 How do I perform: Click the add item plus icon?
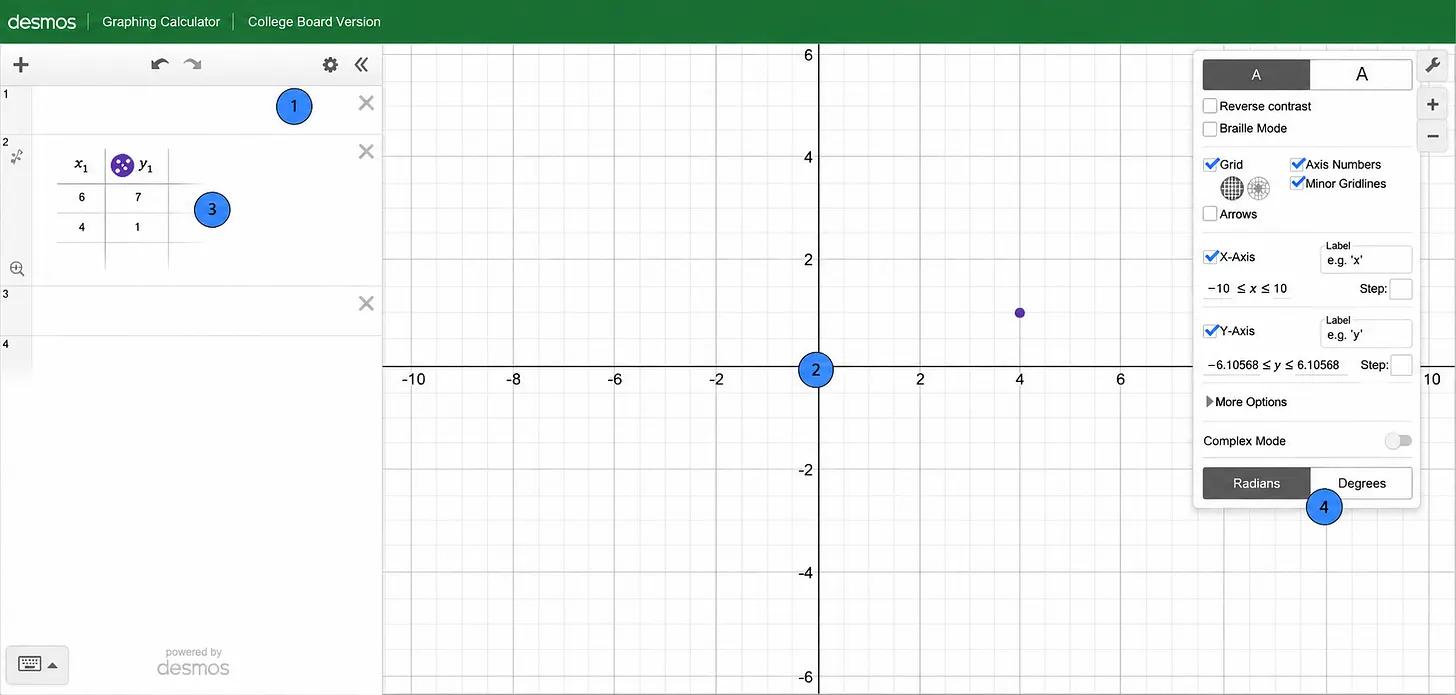(20, 65)
